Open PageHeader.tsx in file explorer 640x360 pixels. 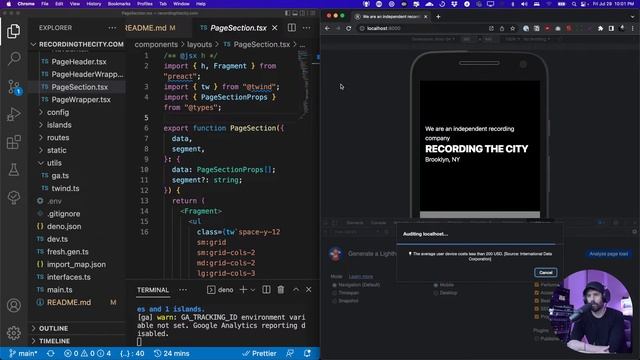coord(79,62)
